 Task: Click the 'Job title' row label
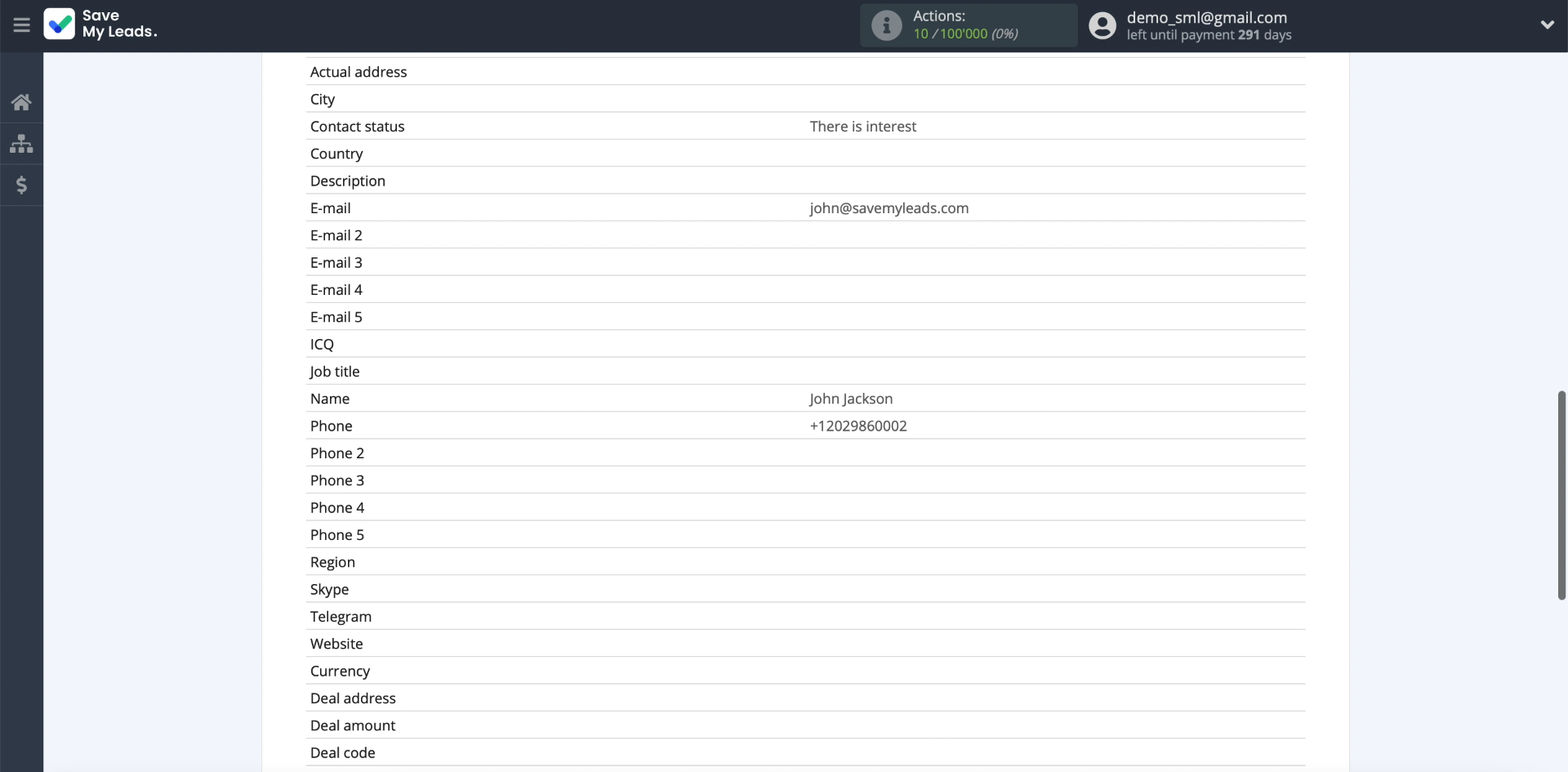(x=334, y=372)
